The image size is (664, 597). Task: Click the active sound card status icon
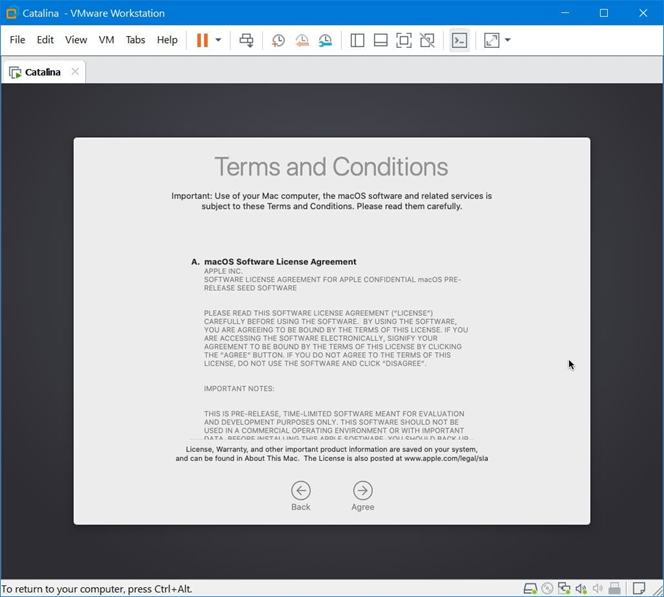coord(581,589)
